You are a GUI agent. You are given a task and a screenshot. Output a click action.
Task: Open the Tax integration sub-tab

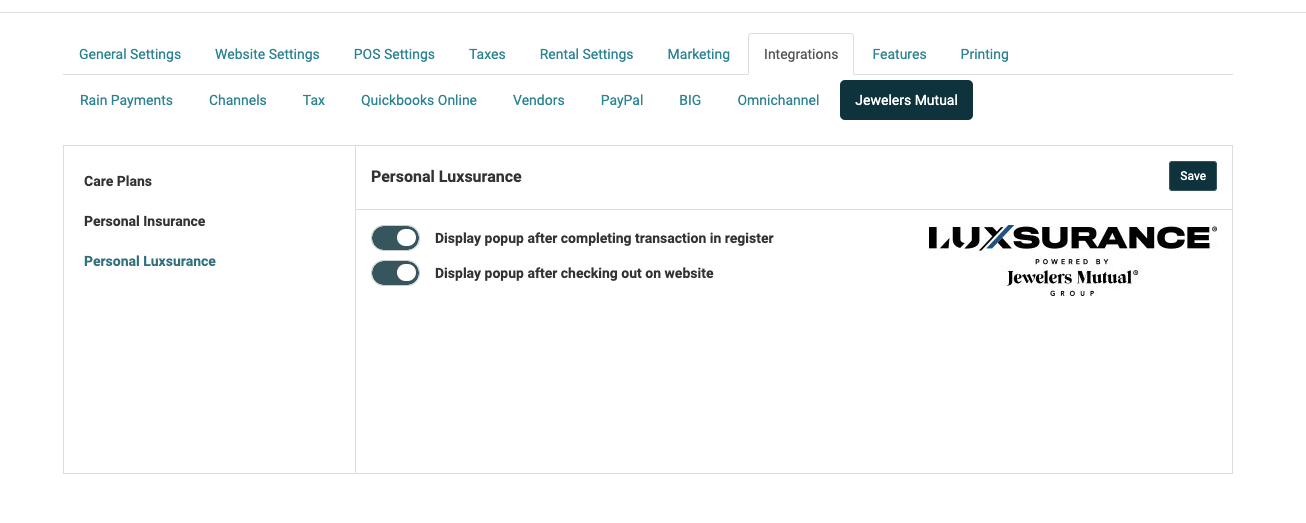pyautogui.click(x=314, y=100)
